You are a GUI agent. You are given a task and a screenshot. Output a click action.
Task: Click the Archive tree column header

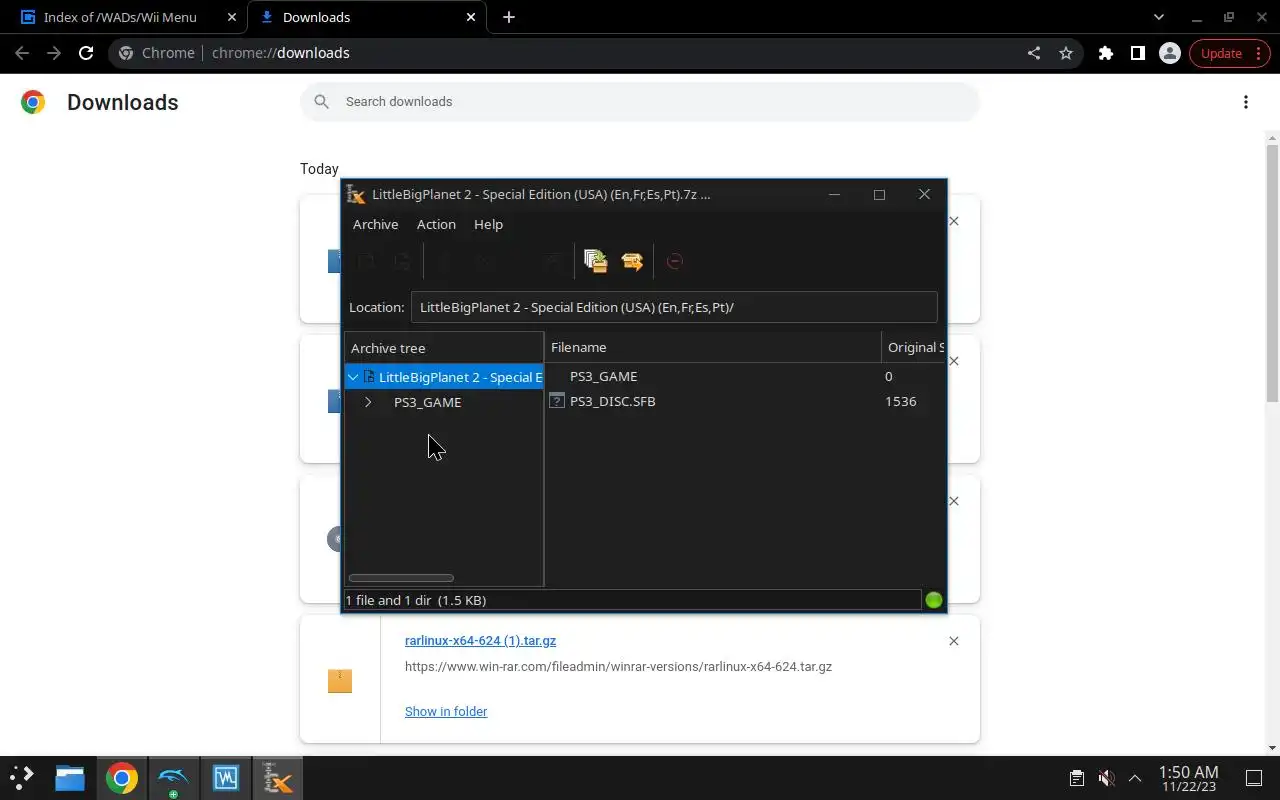pos(444,348)
